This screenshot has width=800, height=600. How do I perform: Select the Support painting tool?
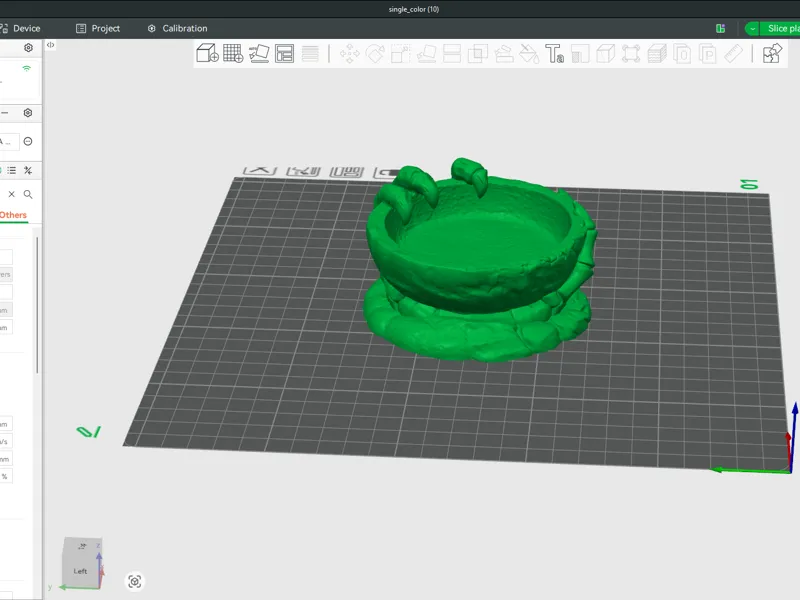504,53
